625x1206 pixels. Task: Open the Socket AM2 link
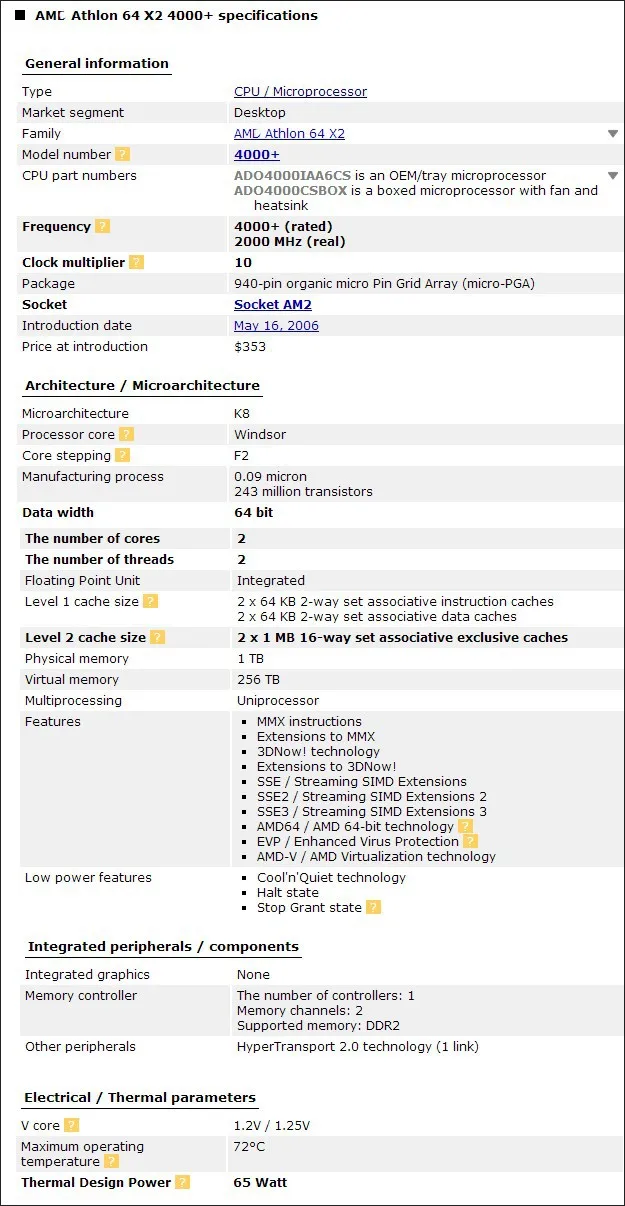click(x=273, y=304)
